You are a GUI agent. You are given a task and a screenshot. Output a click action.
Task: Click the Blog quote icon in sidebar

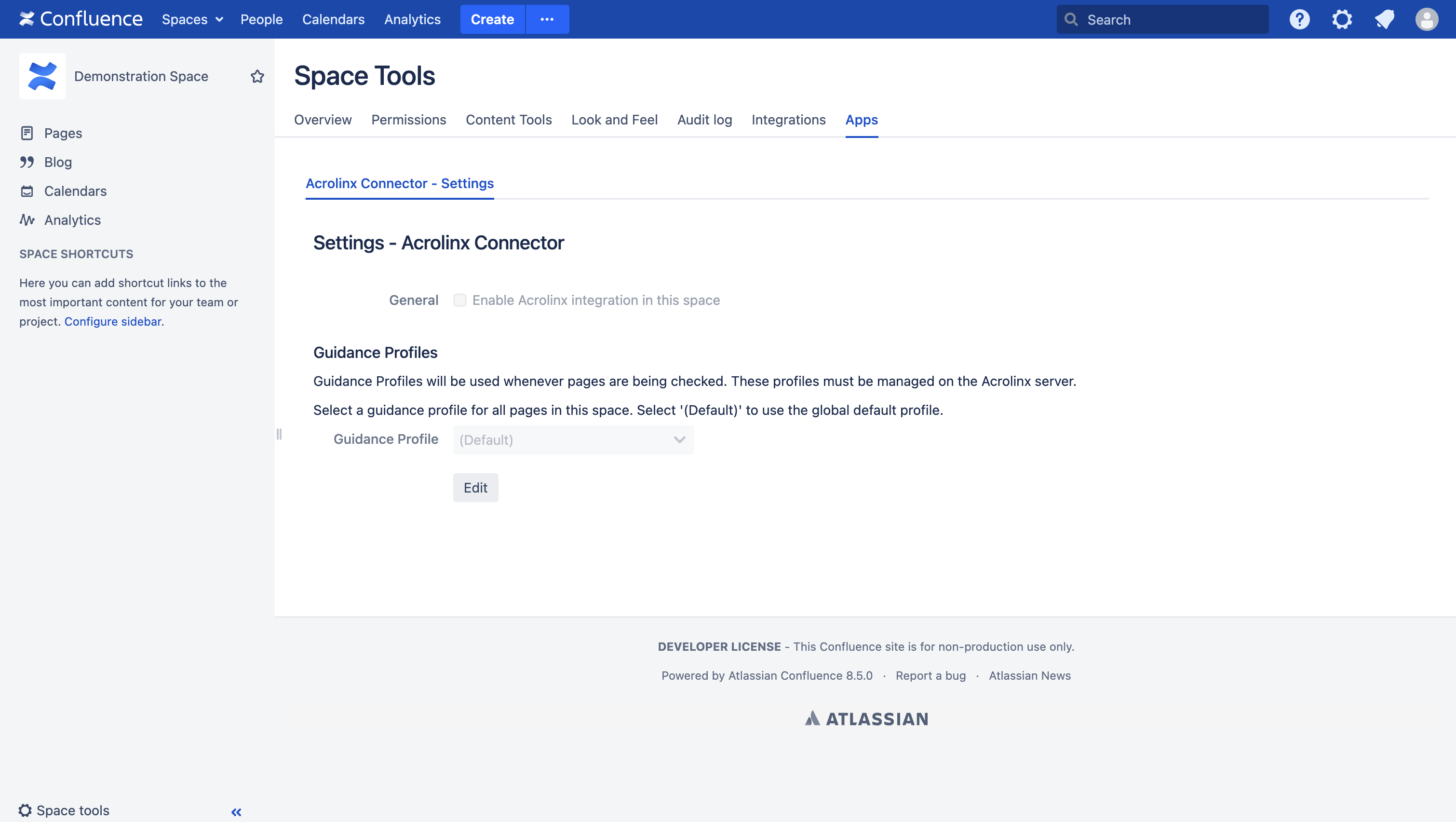pyautogui.click(x=27, y=162)
